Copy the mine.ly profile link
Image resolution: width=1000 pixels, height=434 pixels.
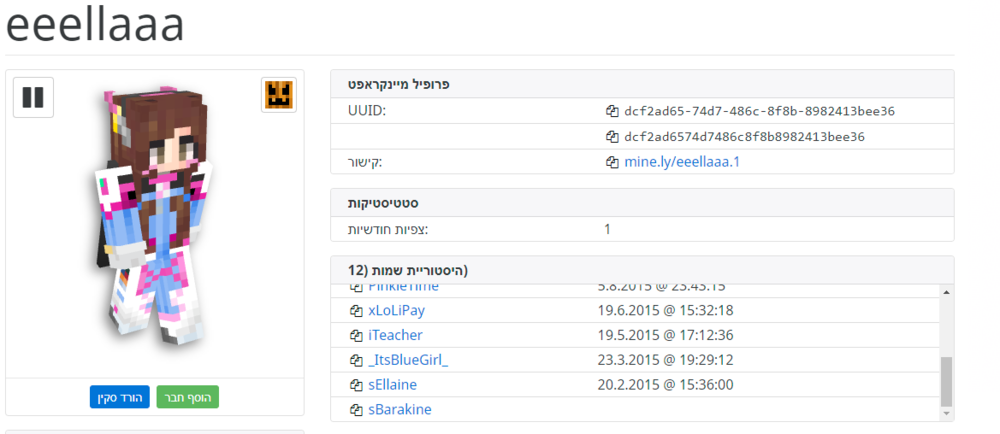[613, 161]
